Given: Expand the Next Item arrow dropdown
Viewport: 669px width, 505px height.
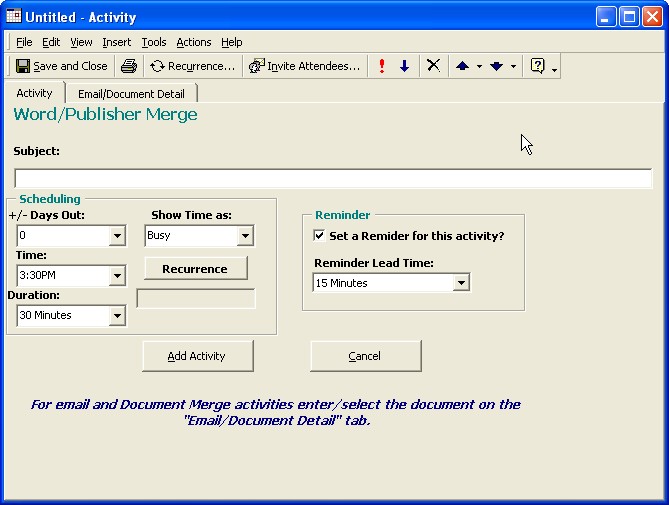Looking at the screenshot, I should pos(513,67).
